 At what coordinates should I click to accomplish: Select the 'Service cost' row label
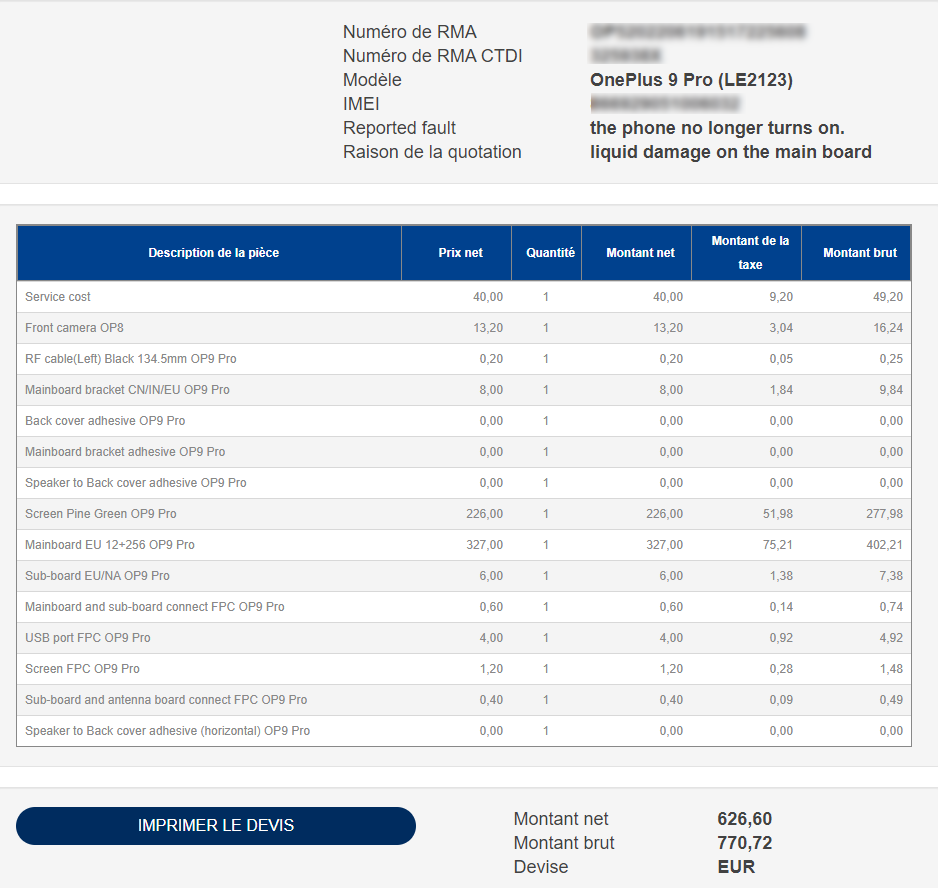[57, 297]
